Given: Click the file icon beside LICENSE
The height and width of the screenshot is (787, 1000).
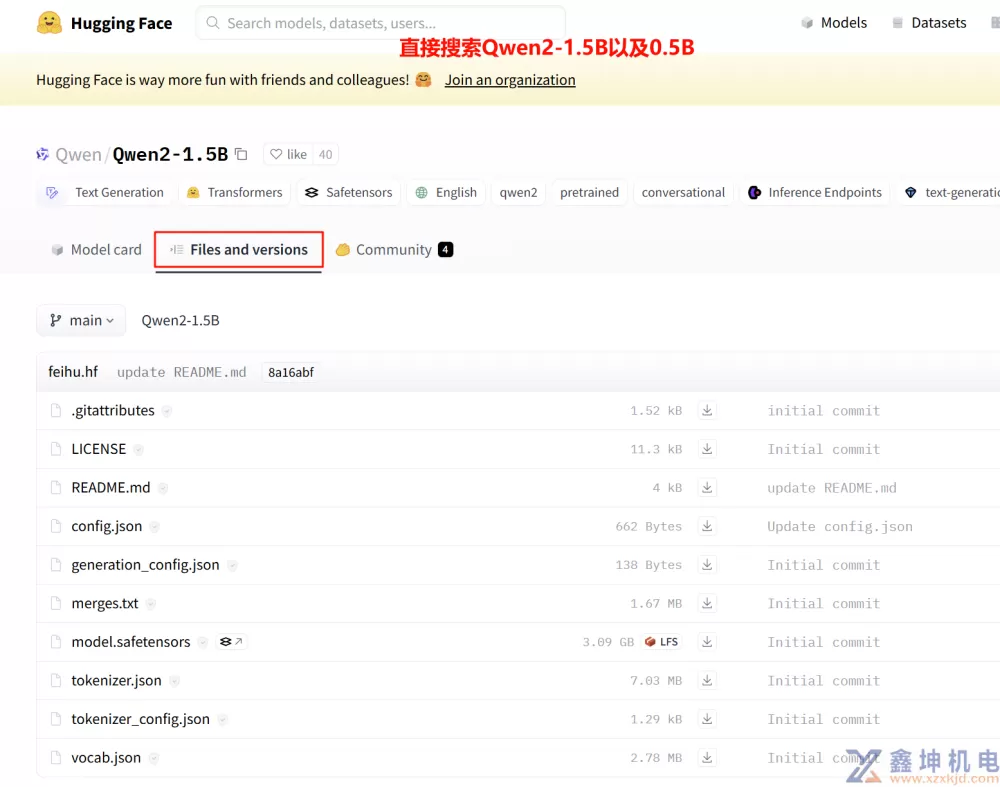Looking at the screenshot, I should pyautogui.click(x=56, y=449).
